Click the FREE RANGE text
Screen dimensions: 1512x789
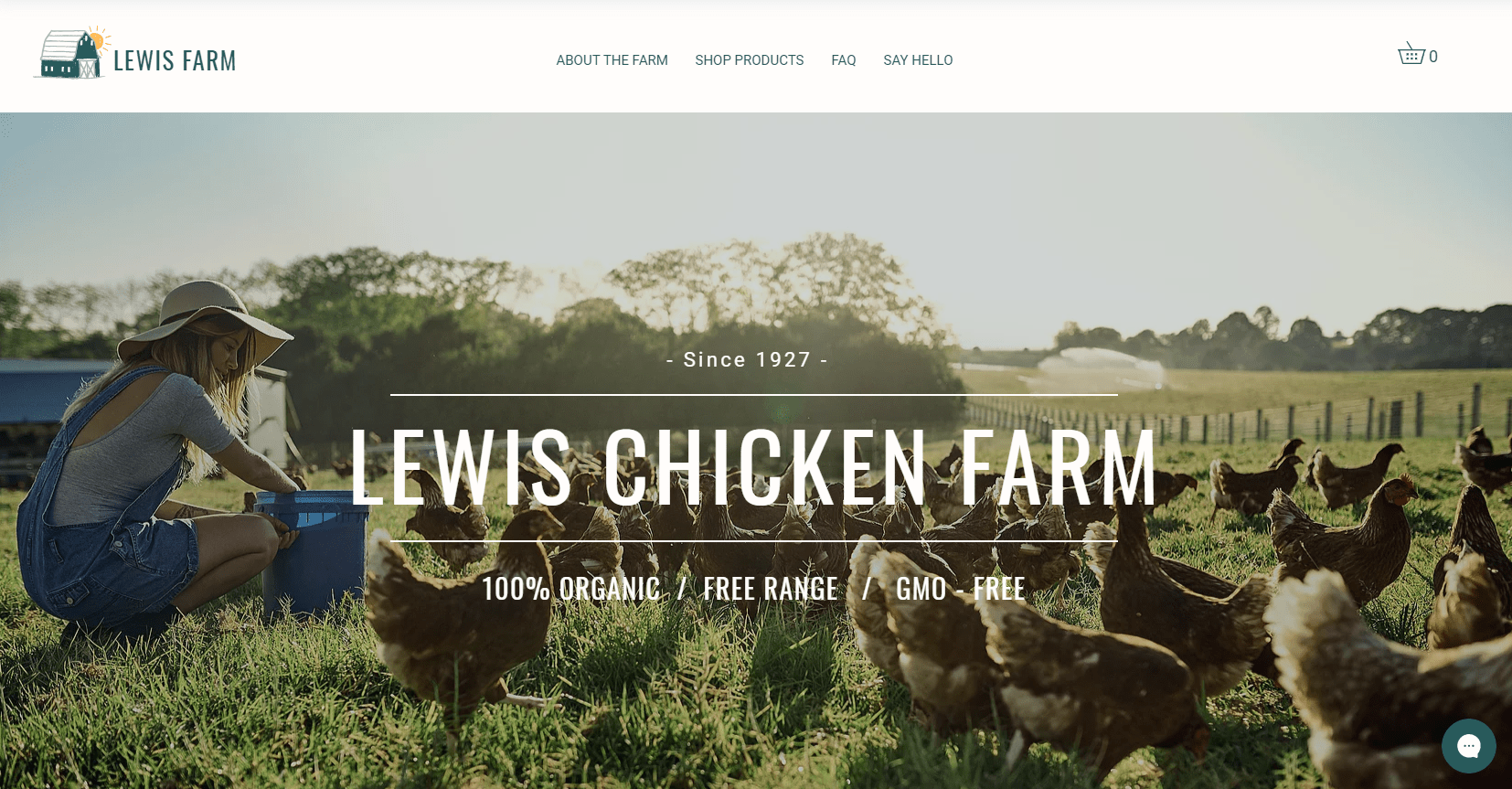[770, 589]
